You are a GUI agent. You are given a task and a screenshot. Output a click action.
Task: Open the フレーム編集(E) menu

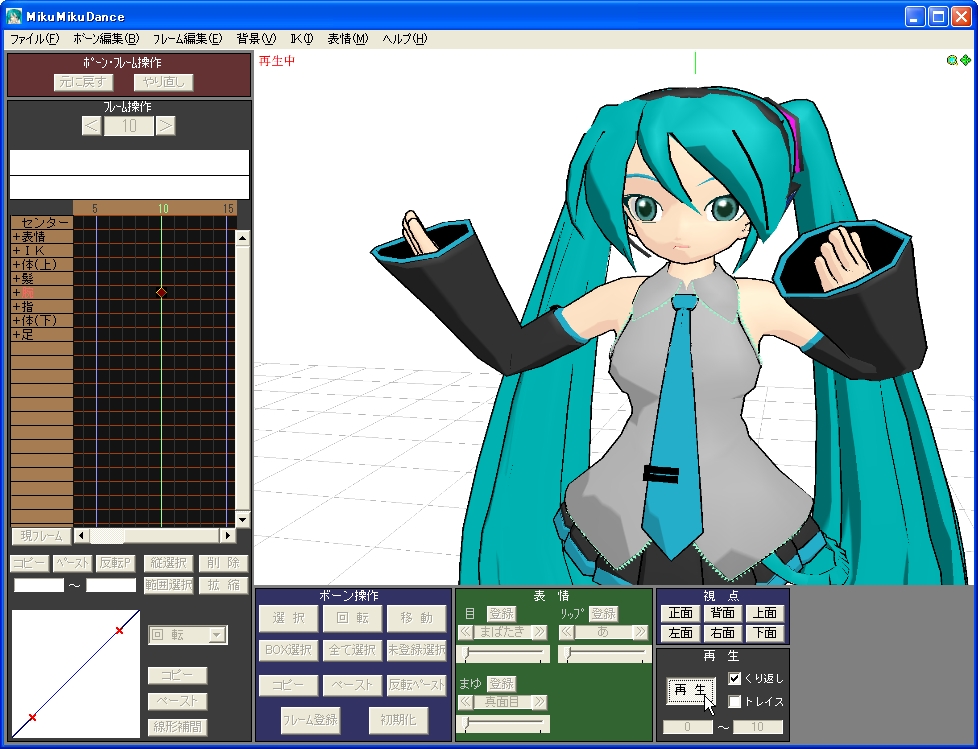click(x=187, y=39)
